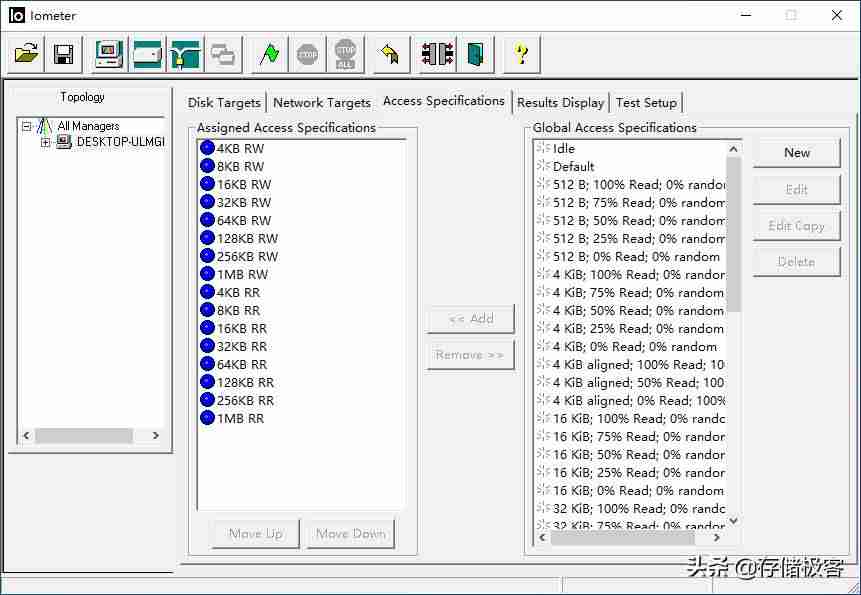Screen dimensions: 861x595
Task: Click the All Managers topology icon
Action: point(44,126)
